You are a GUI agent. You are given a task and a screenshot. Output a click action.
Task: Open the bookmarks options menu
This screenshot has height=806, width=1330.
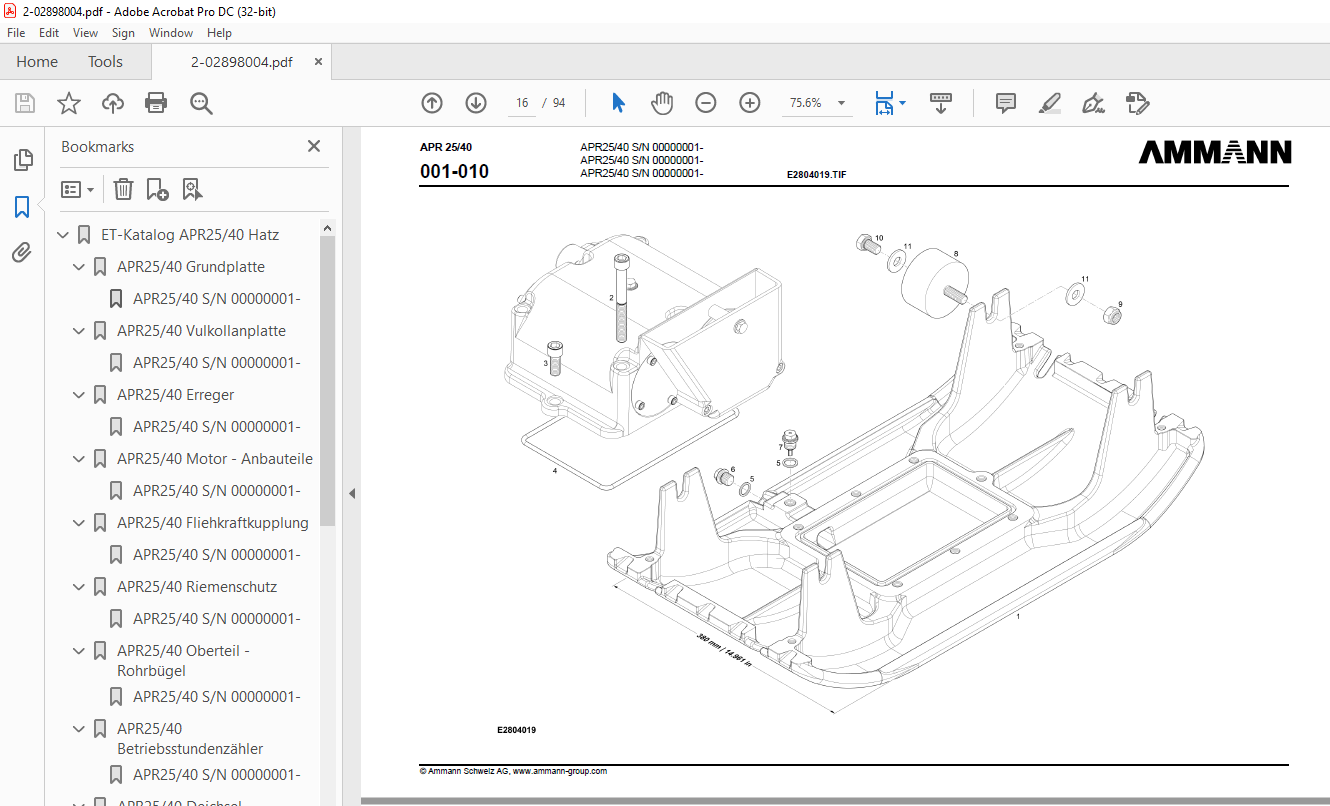point(77,189)
